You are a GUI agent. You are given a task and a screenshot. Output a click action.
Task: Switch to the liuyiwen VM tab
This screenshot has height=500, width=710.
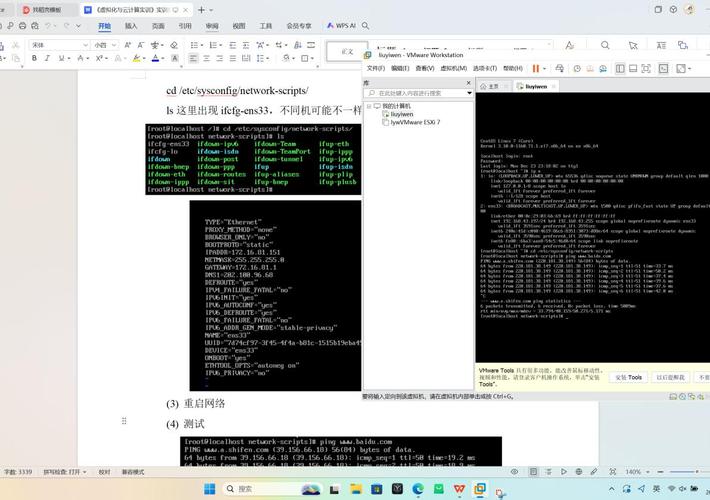click(x=536, y=86)
